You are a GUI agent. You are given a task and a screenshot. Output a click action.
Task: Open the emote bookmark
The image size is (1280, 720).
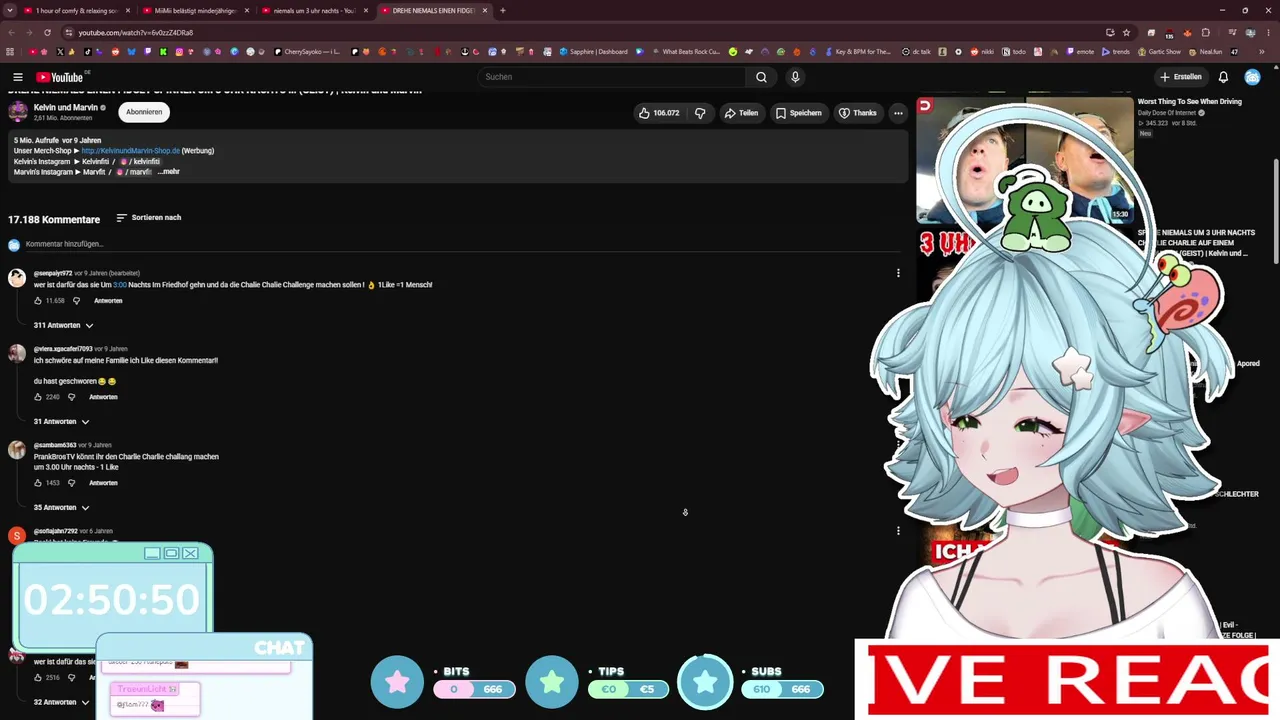coord(1079,52)
